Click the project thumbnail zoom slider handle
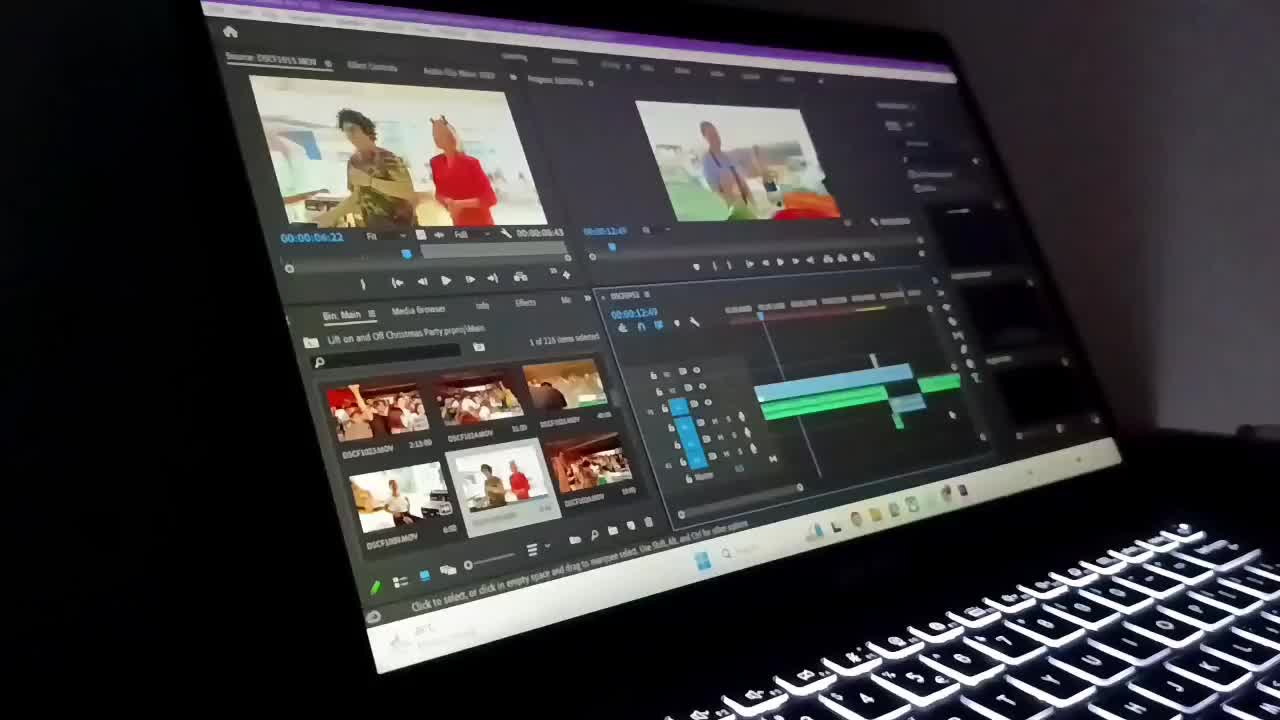This screenshot has height=720, width=1280. [x=467, y=566]
